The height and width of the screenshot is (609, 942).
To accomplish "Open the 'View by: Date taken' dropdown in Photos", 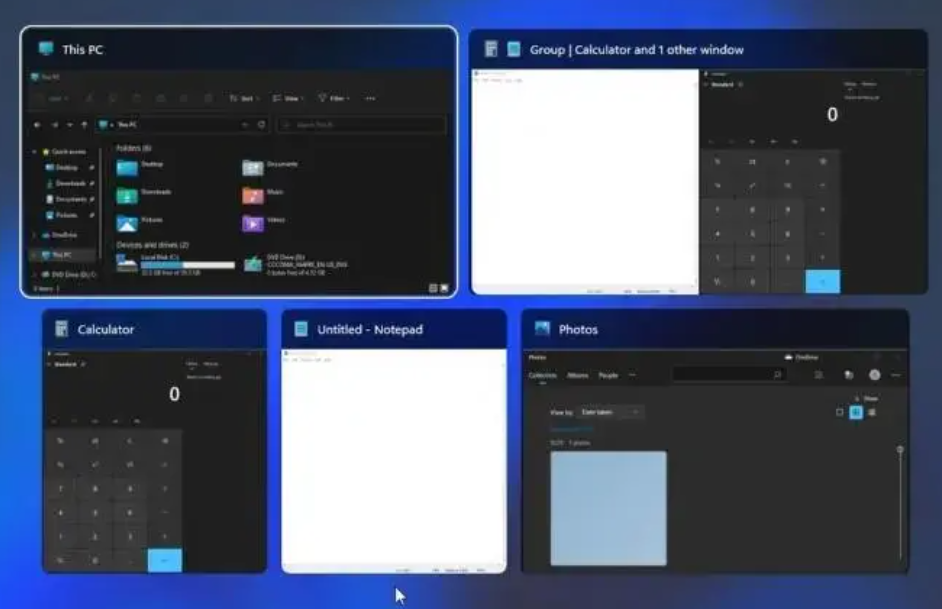I will click(610, 412).
